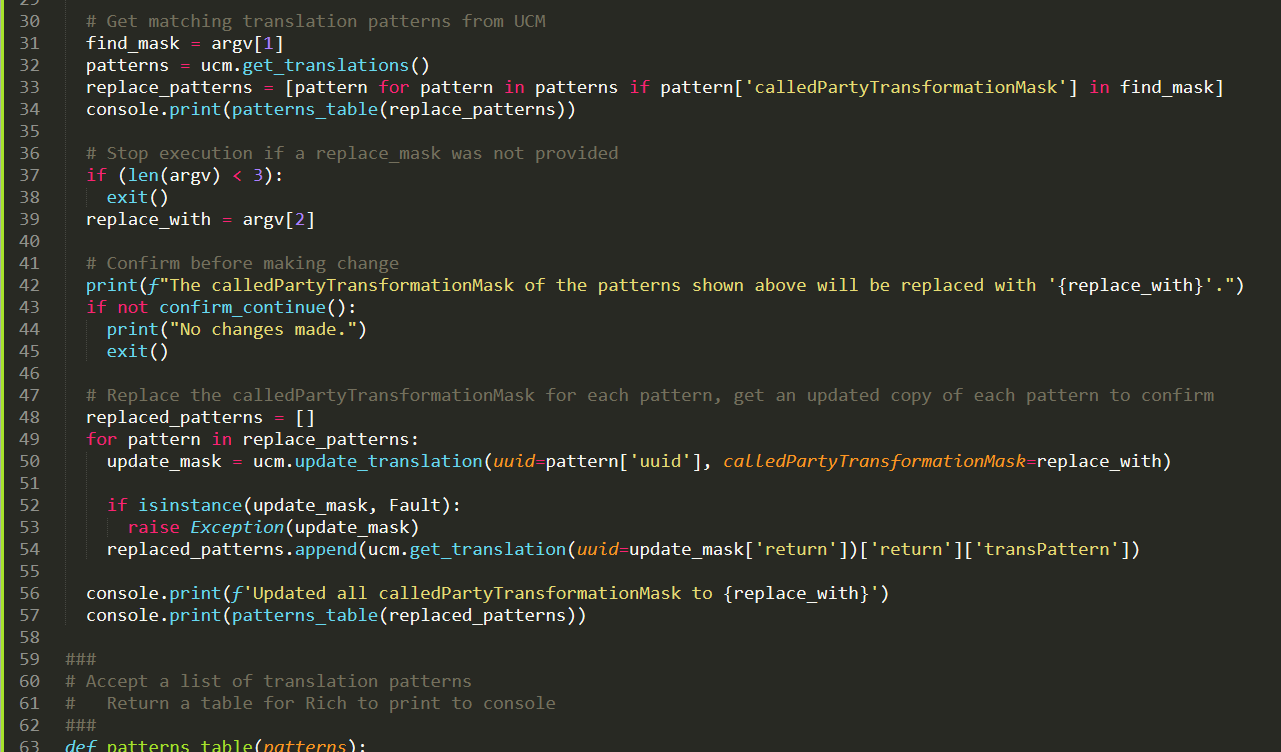Place cursor on the get_translations method call
Viewport: 1281px width, 752px height.
(x=326, y=65)
